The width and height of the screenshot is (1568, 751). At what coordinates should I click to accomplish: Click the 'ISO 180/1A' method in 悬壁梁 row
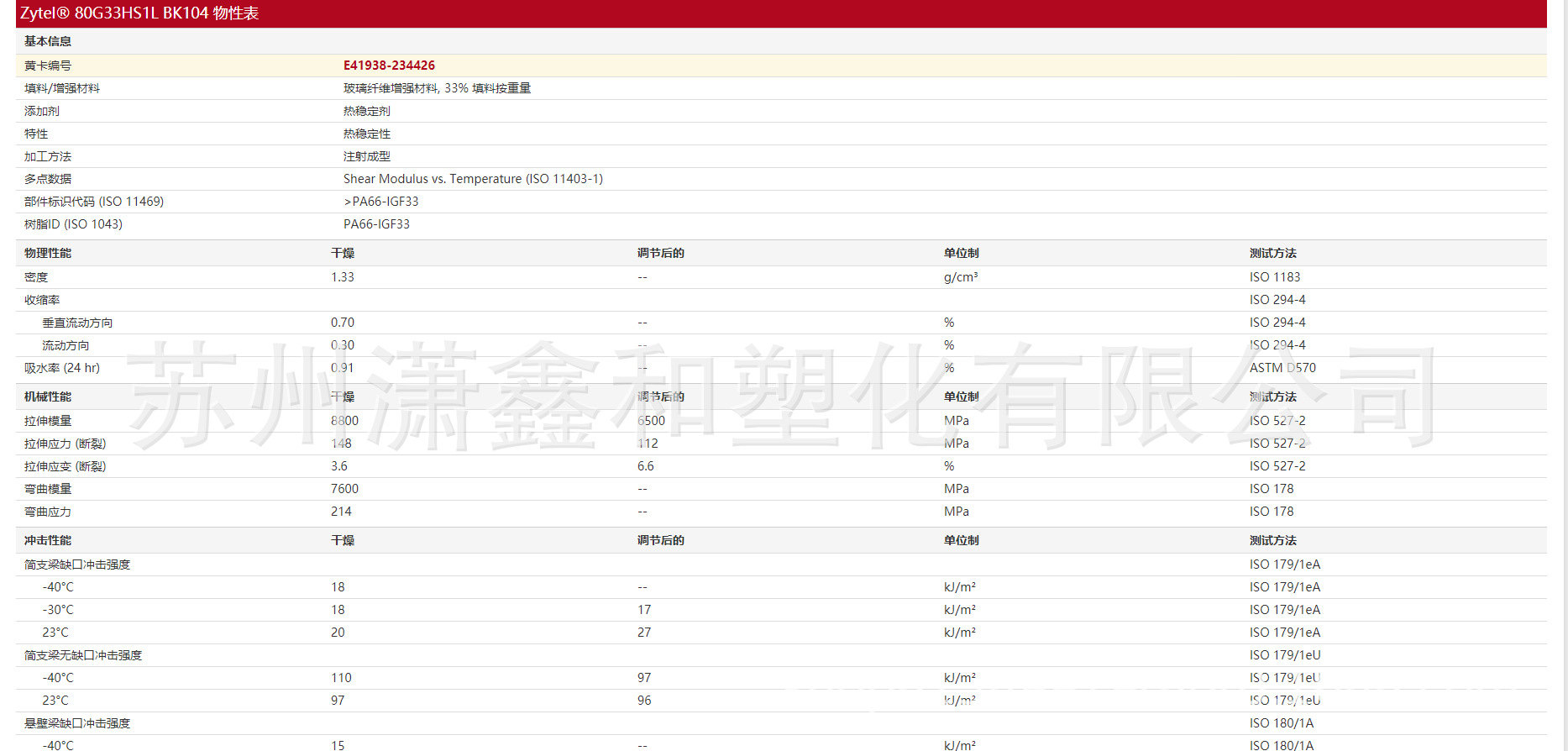coord(1282,723)
